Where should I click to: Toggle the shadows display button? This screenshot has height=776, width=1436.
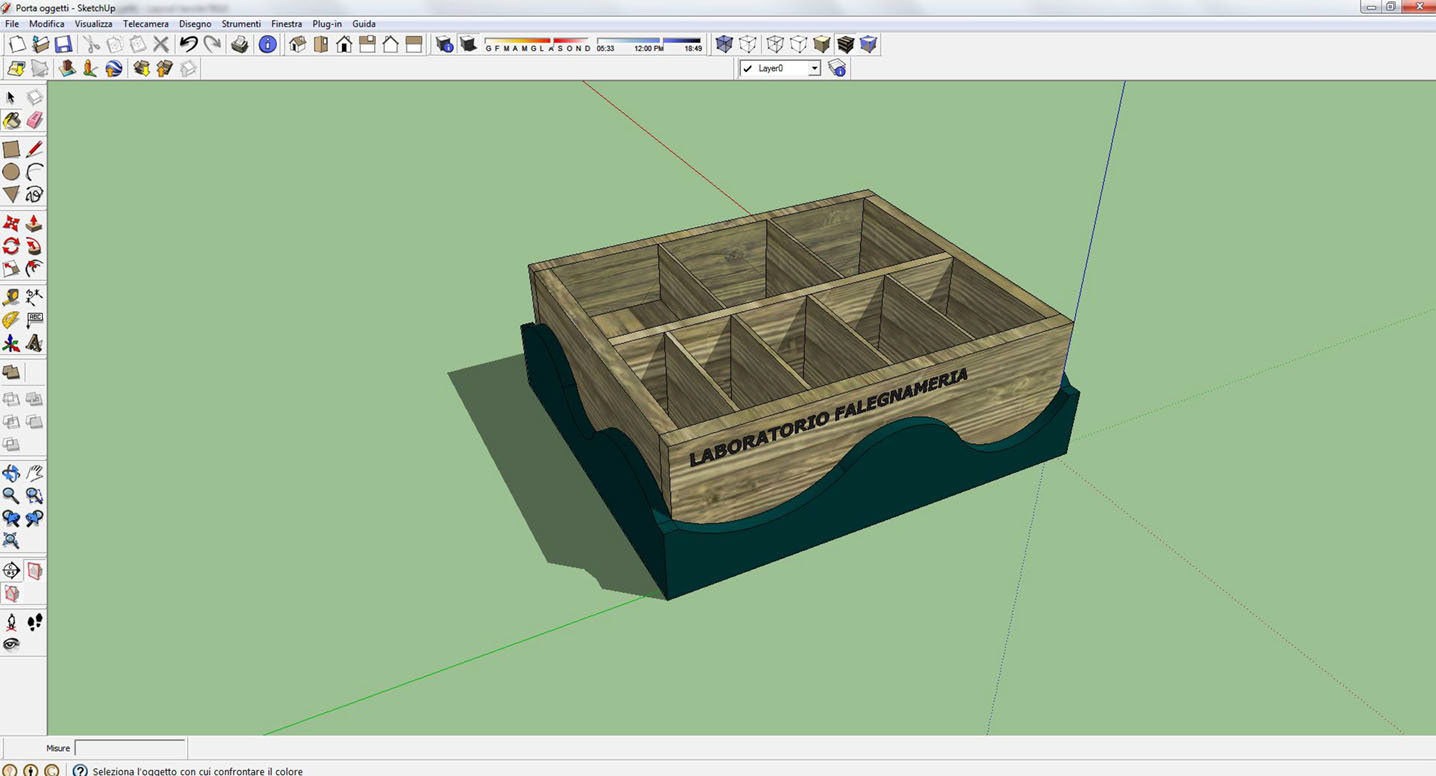[467, 44]
